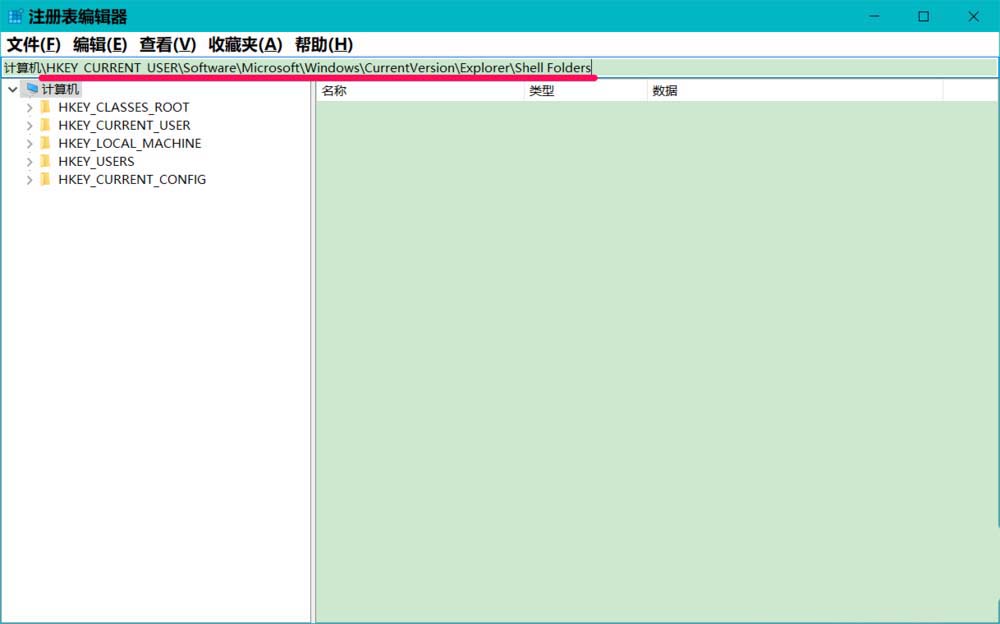Expand the HKEY_LOCAL_MACHINE key
1000x624 pixels.
click(x=30, y=143)
